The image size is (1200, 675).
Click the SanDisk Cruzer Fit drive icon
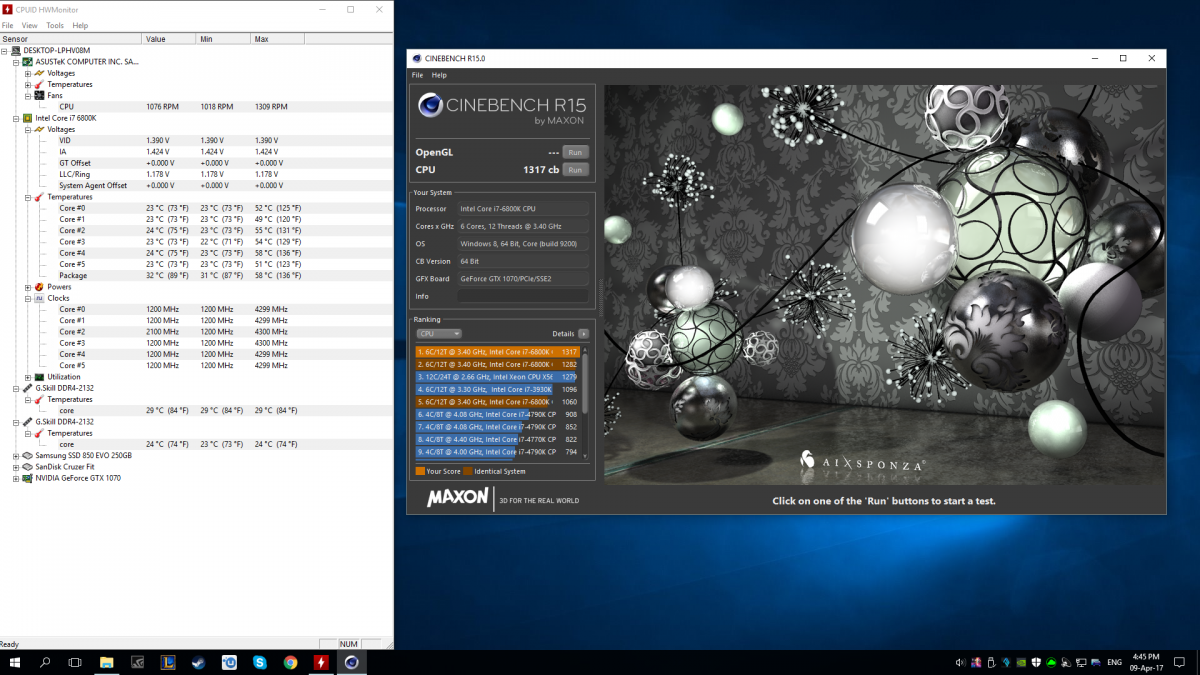click(x=28, y=467)
